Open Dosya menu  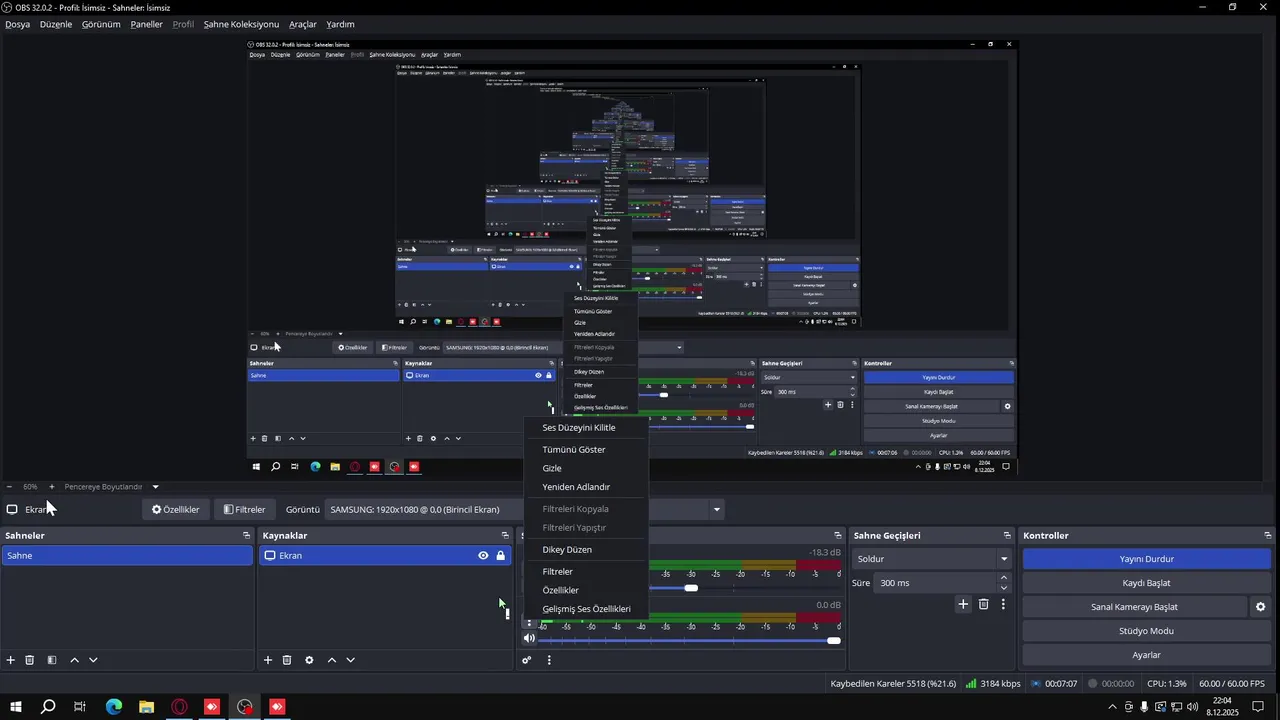[18, 24]
